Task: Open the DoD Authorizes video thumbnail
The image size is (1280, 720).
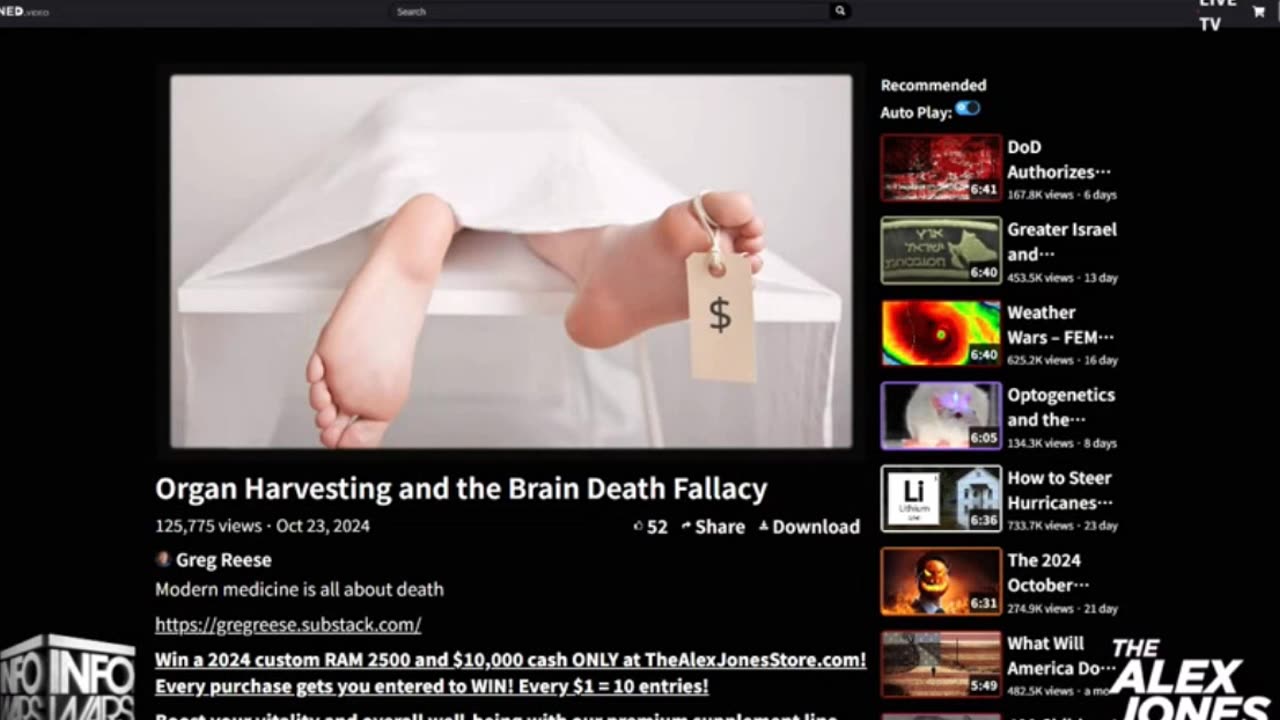Action: click(941, 168)
